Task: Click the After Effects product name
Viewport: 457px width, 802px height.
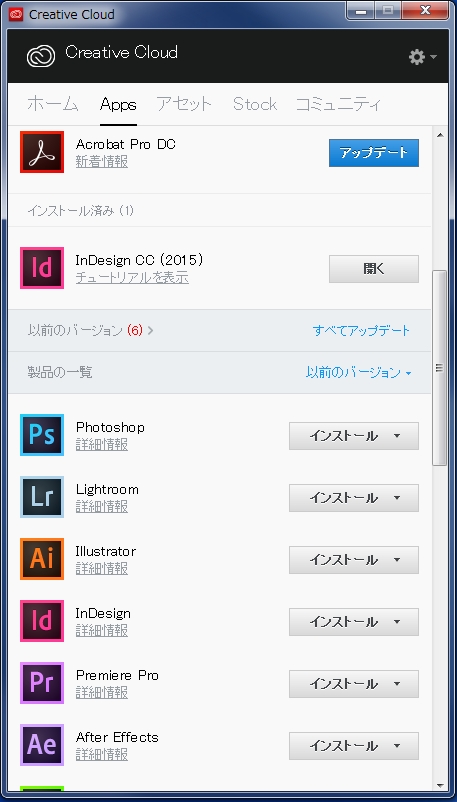Action: [x=117, y=737]
